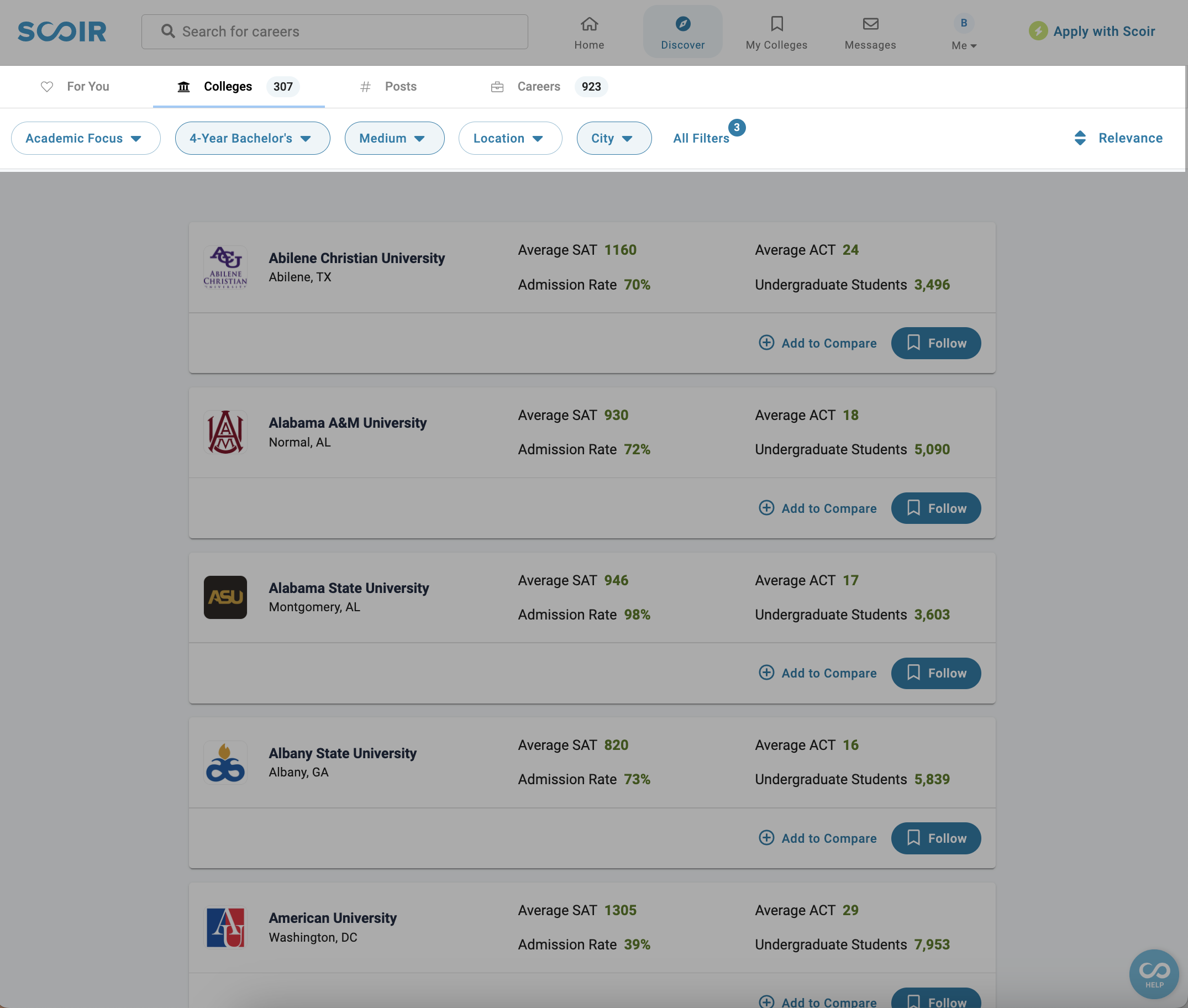Open the Home nav icon
Viewport: 1188px width, 1008px height.
coord(589,23)
